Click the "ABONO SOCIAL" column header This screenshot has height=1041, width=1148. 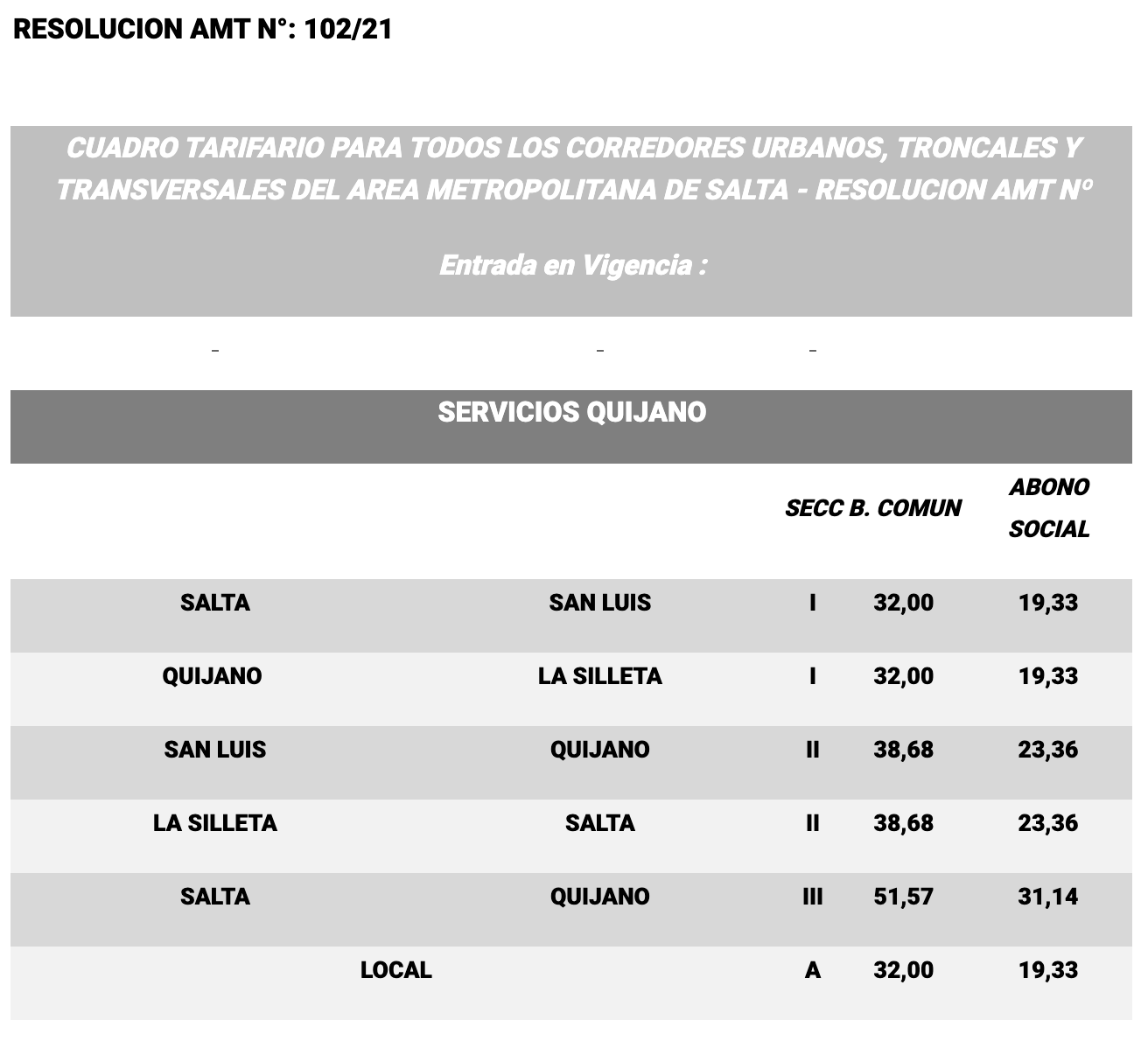1048,508
